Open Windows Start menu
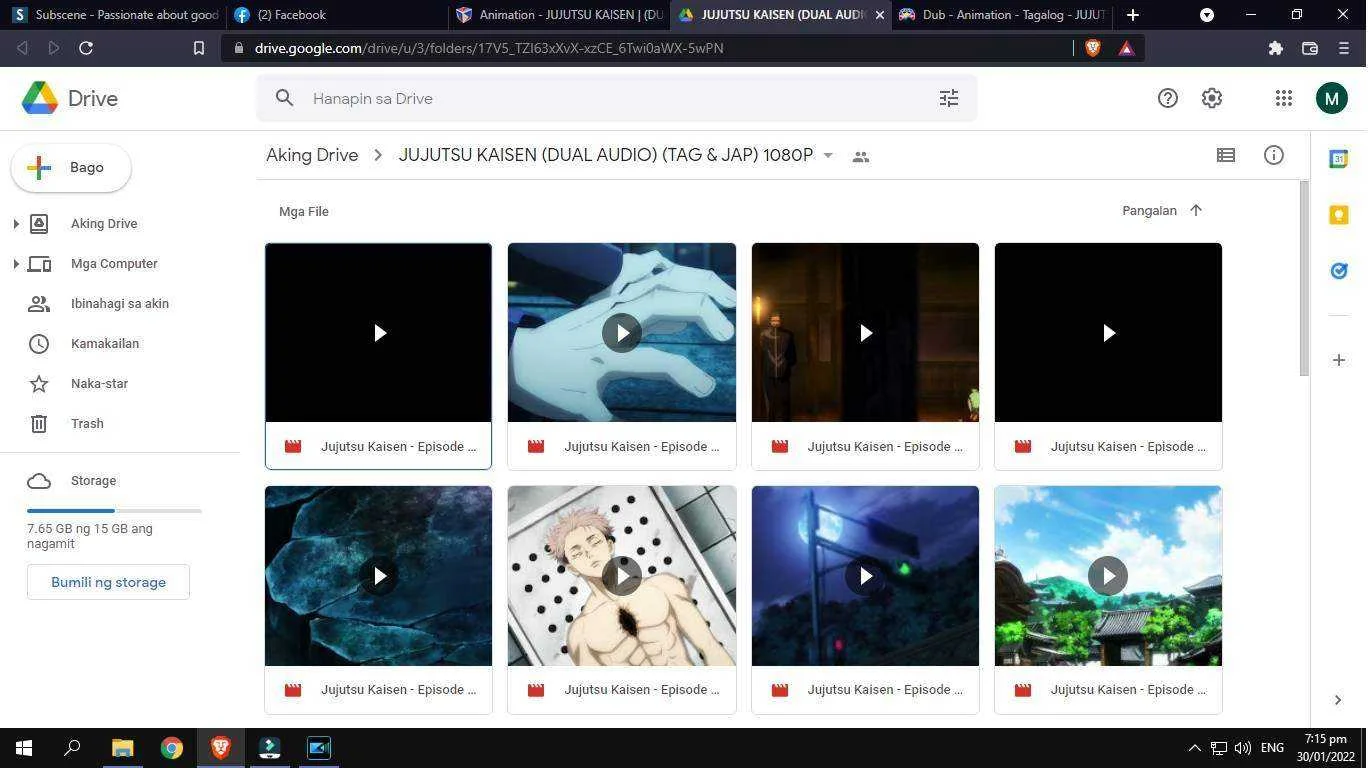 pyautogui.click(x=24, y=748)
